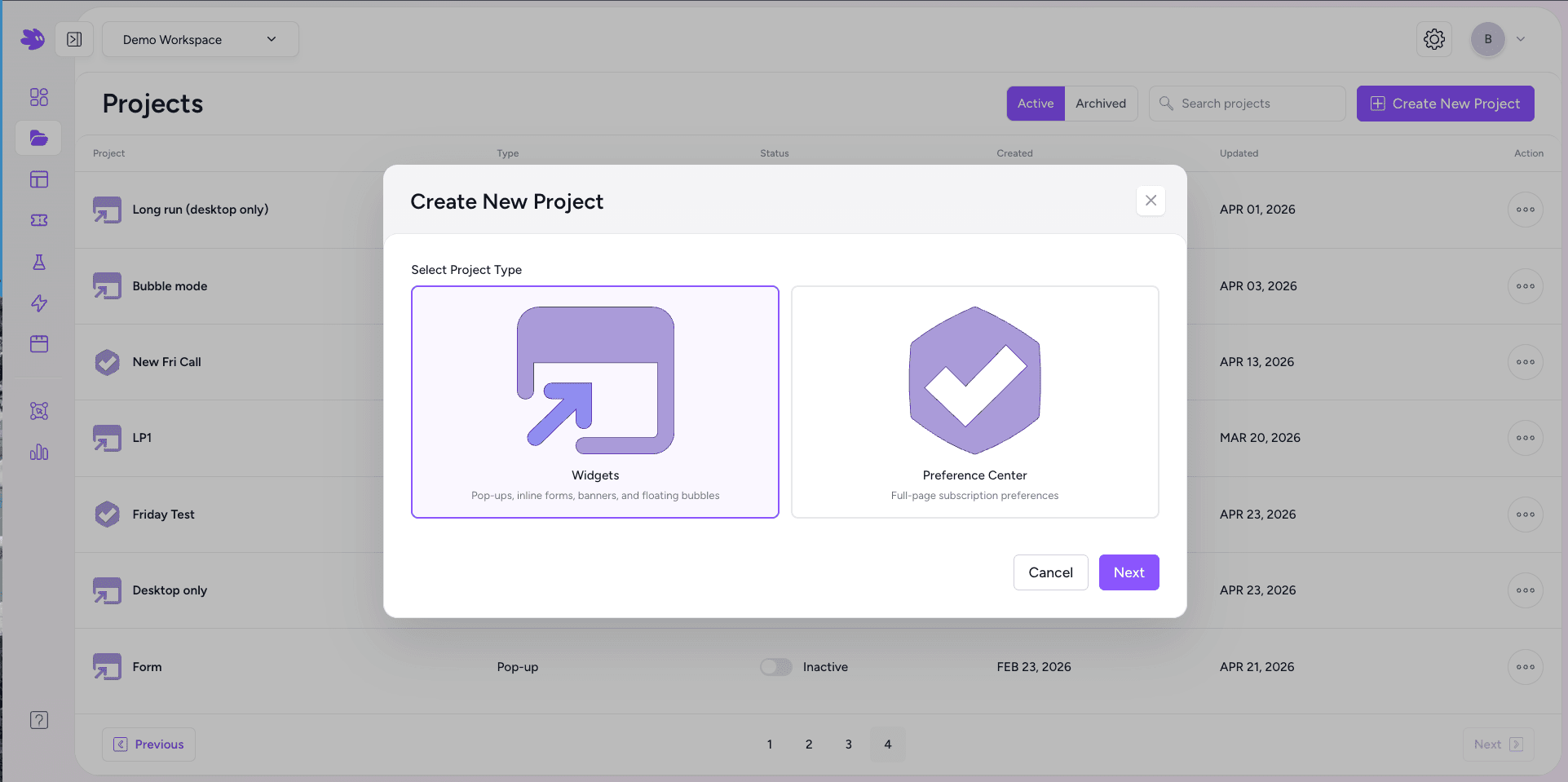Click the Form project icon
The height and width of the screenshot is (782, 1568).
tap(107, 667)
